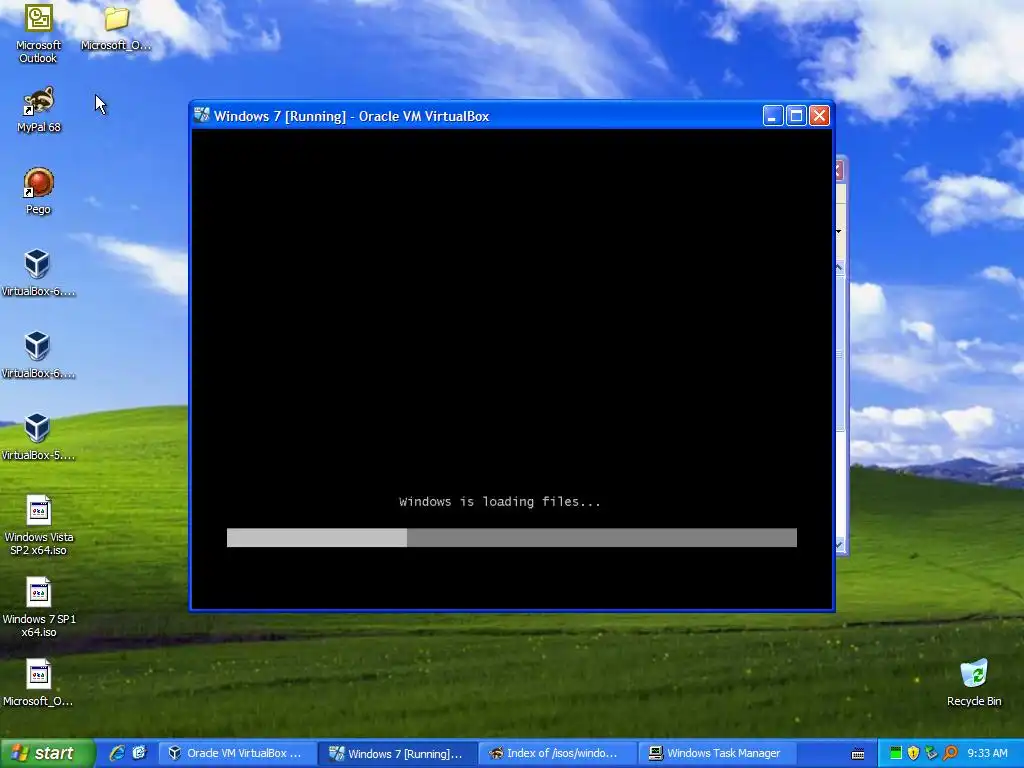1024x768 pixels.
Task: Click the 'Windows is loading files...' text
Action: click(500, 502)
